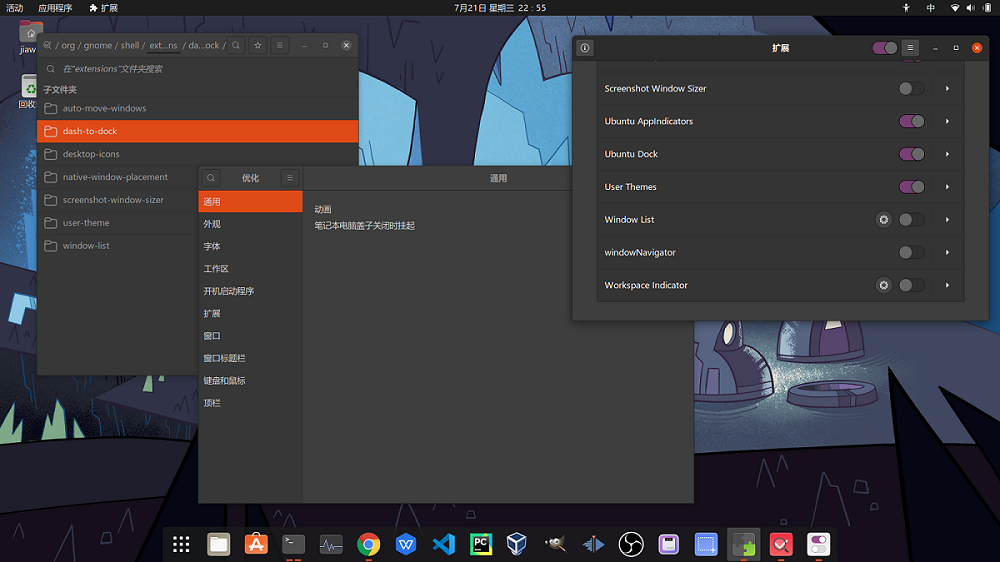Screen dimensions: 1000x562
Task: Open WPS Office from the dock
Action: pos(406,544)
